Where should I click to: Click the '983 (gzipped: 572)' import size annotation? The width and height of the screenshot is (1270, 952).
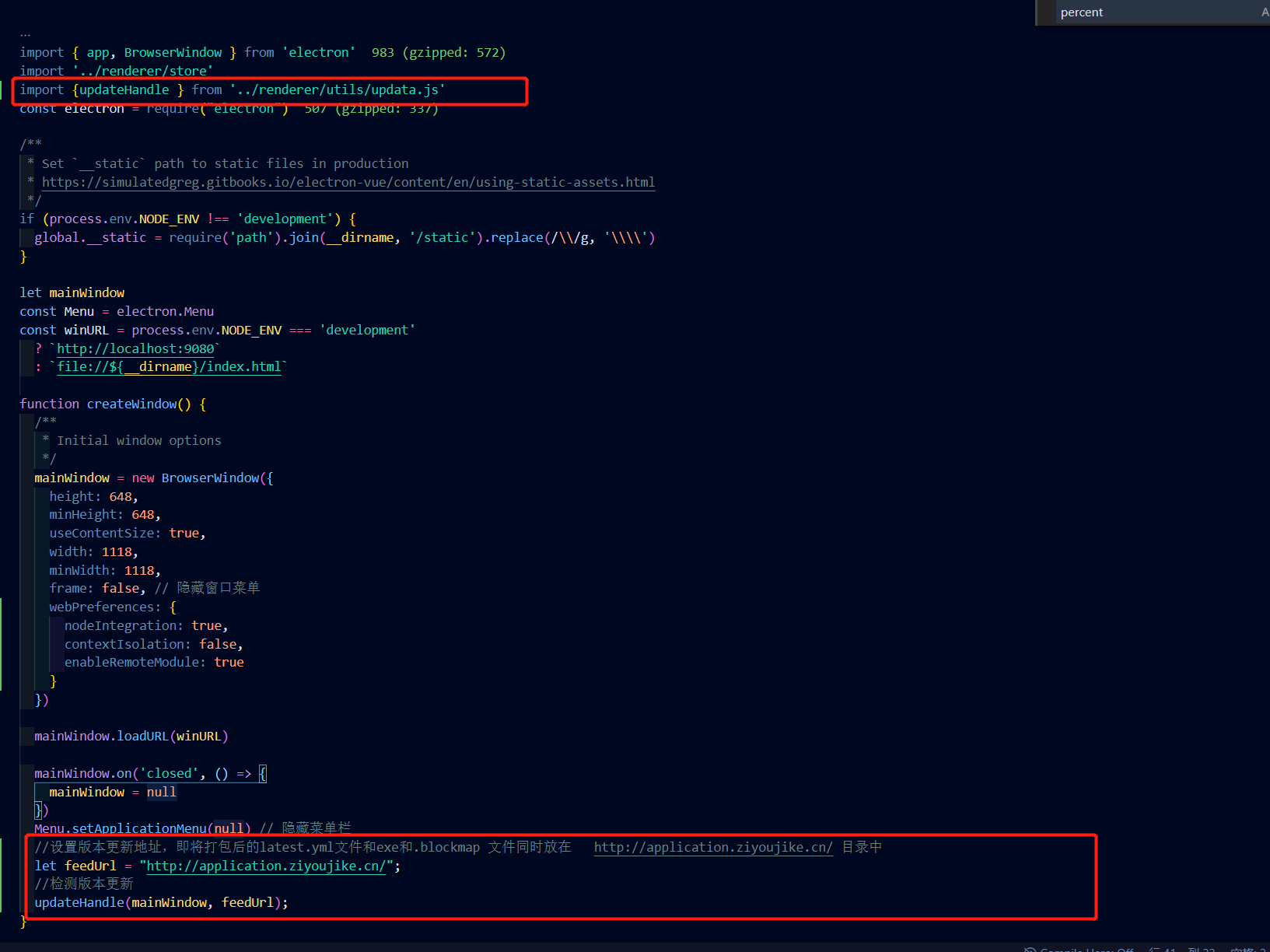(439, 52)
